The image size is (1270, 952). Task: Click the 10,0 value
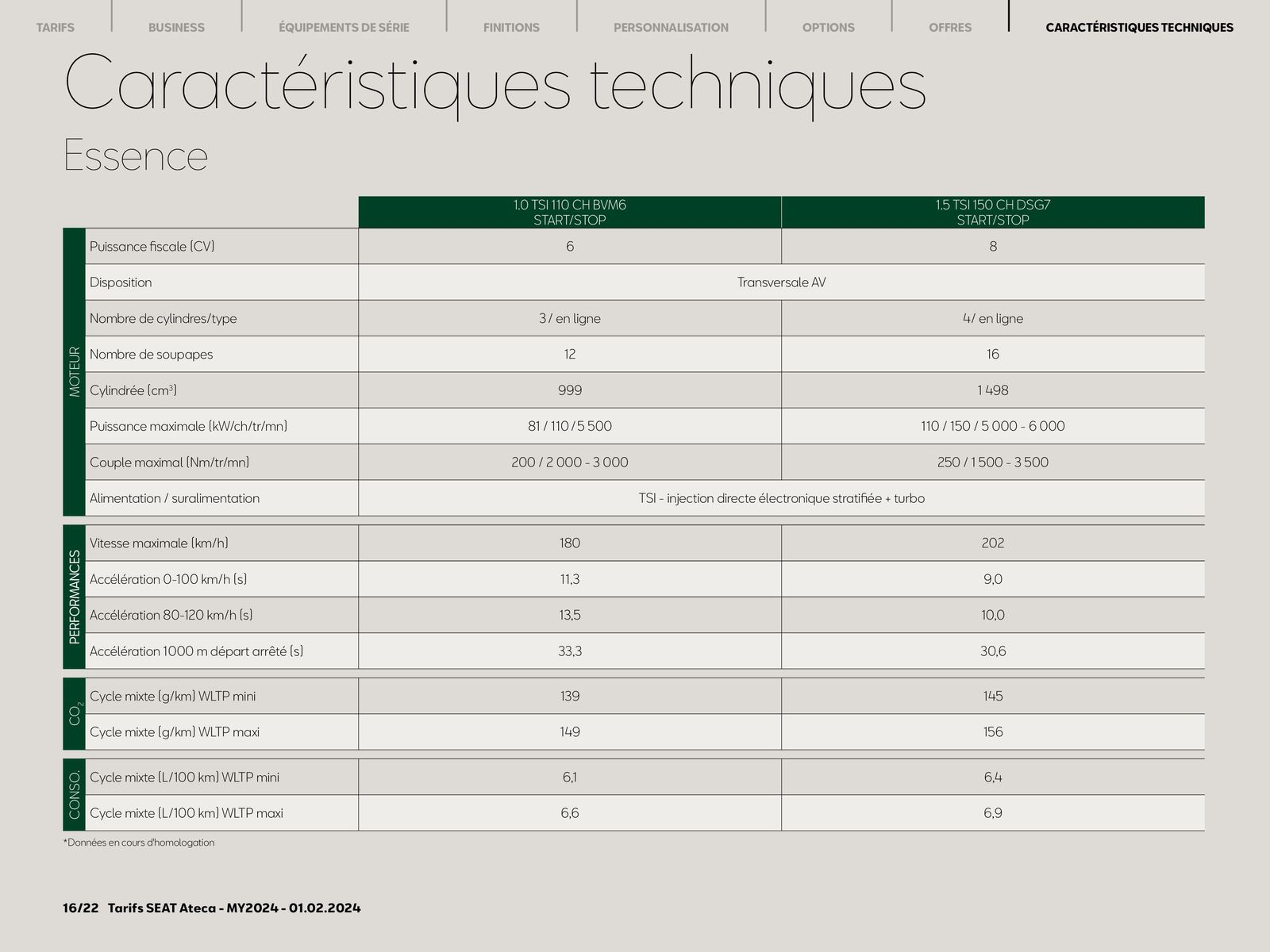[x=993, y=615]
